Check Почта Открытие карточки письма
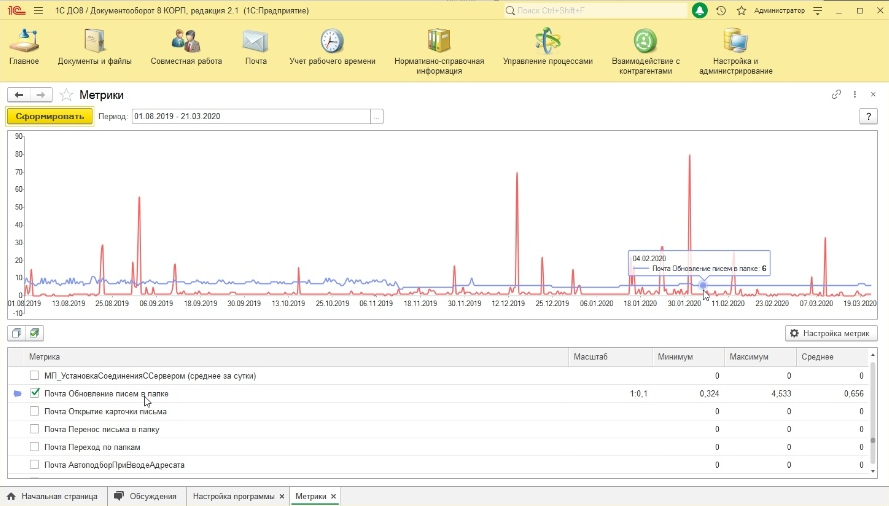Viewport: 889px width, 506px height. 35,411
